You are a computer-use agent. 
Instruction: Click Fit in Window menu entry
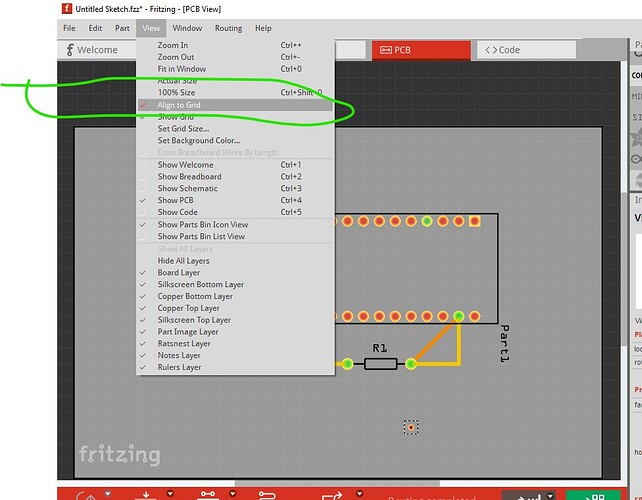(x=180, y=69)
